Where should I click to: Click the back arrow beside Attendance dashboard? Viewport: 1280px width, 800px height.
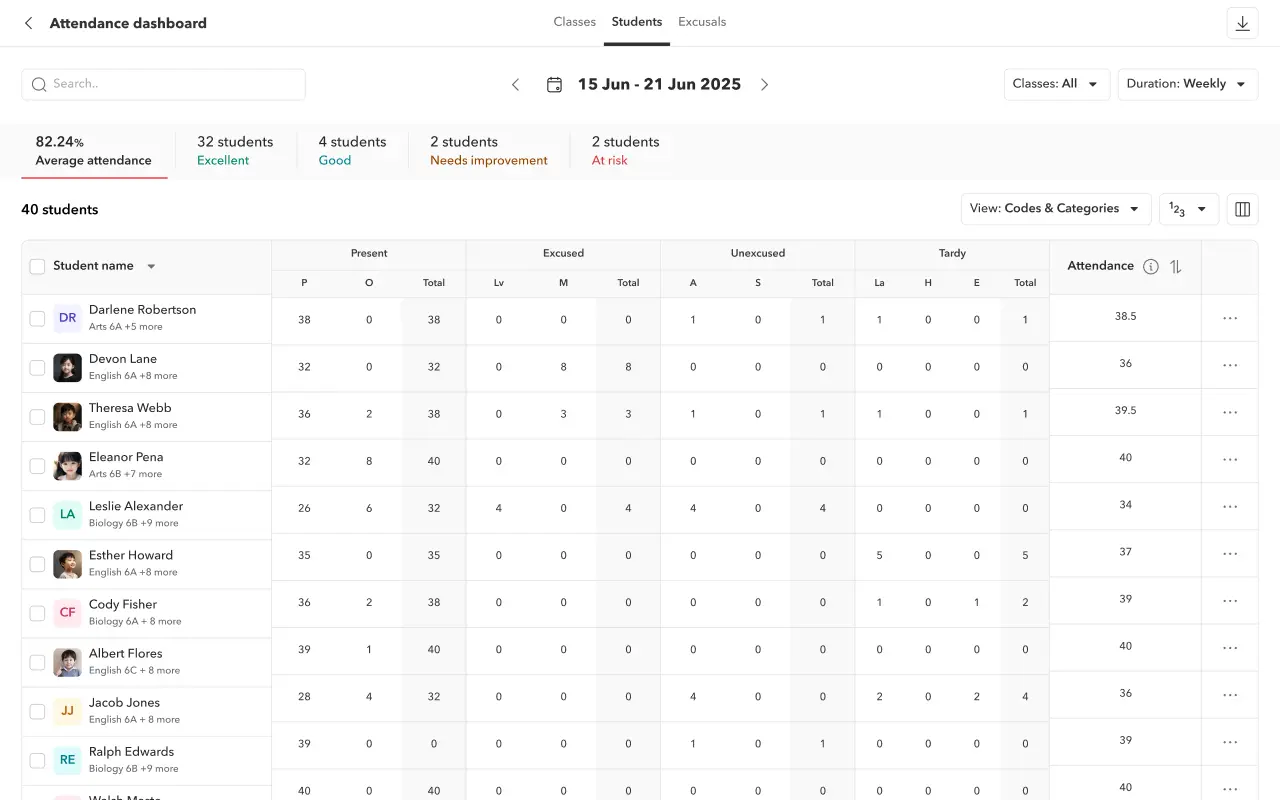(28, 23)
